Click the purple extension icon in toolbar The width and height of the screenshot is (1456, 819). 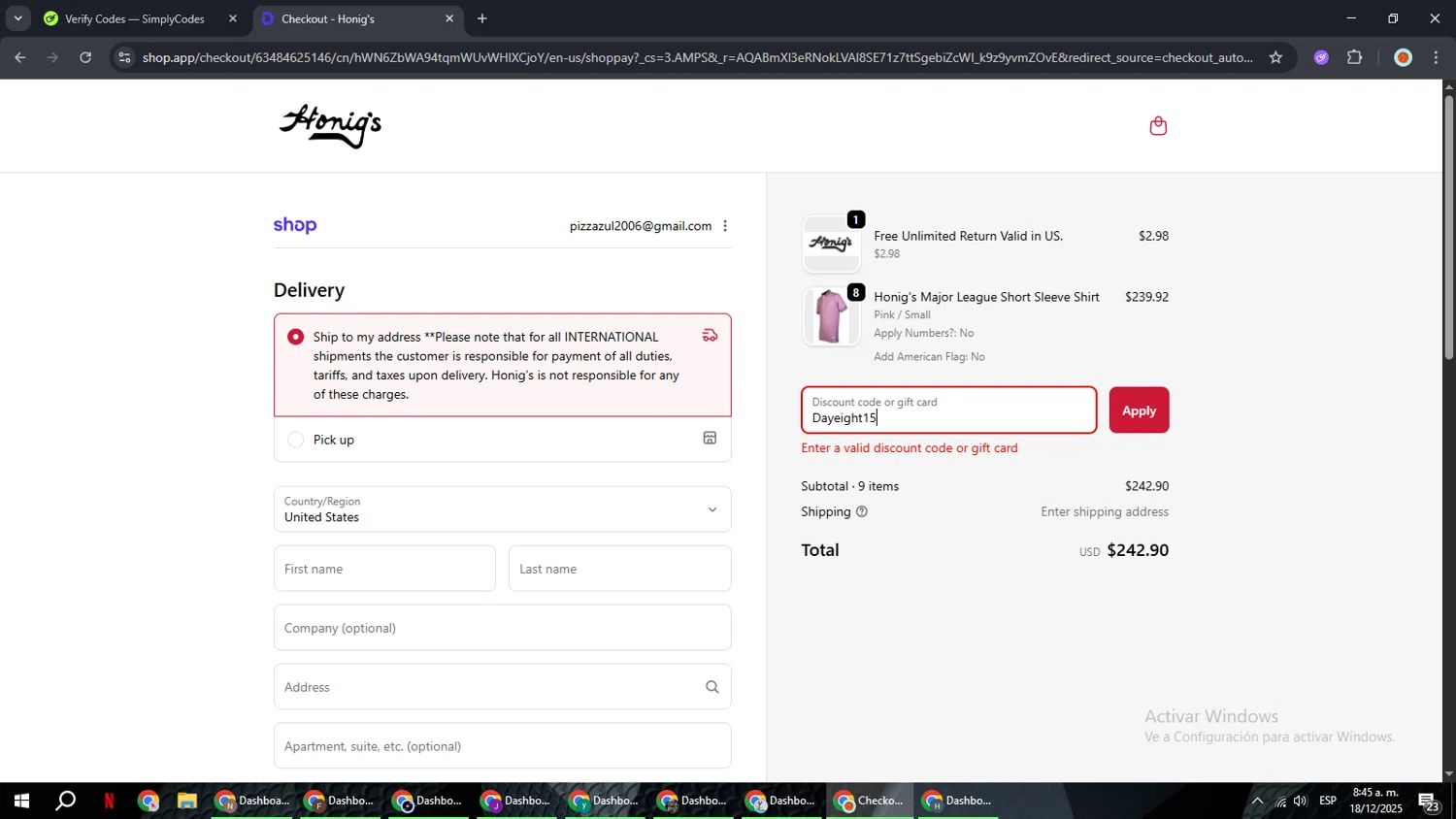click(x=1321, y=57)
